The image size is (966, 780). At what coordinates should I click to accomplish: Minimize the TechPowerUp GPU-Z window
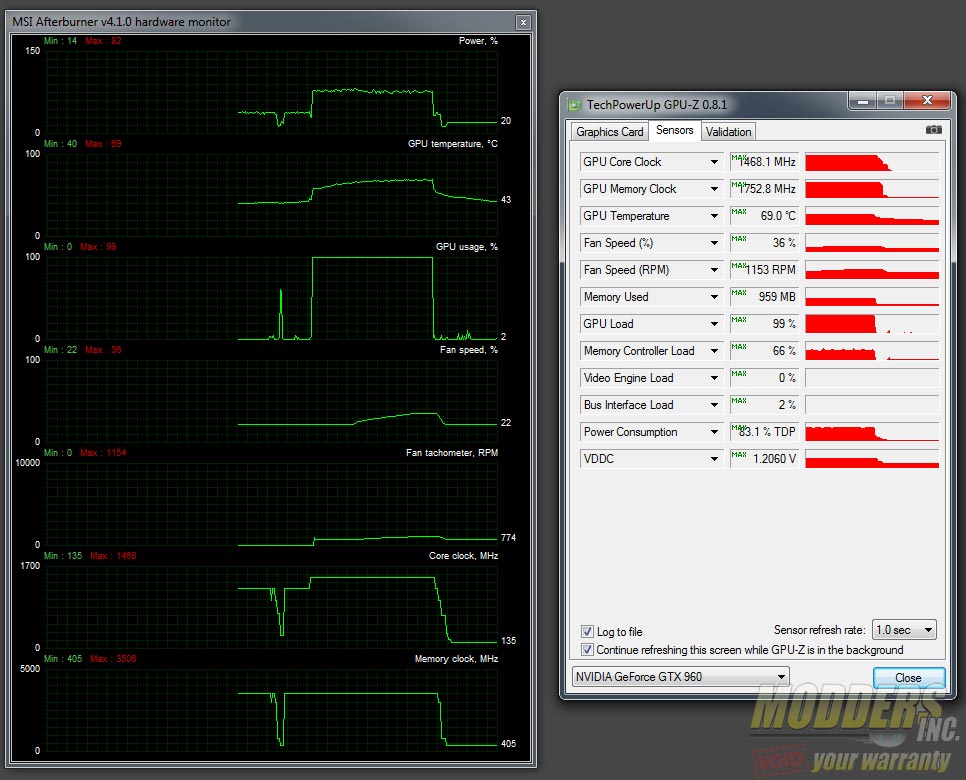862,100
